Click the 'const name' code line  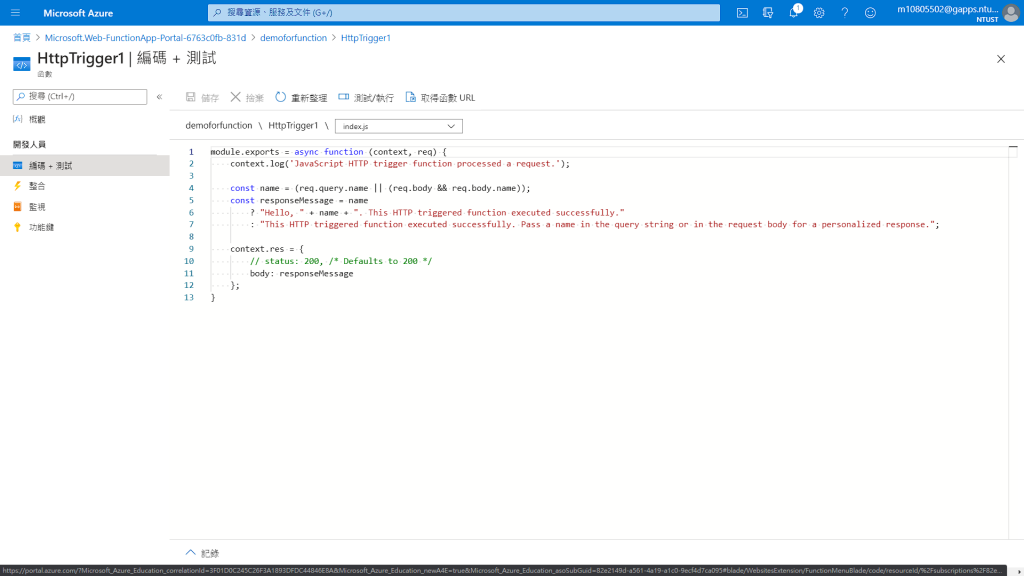coord(380,188)
